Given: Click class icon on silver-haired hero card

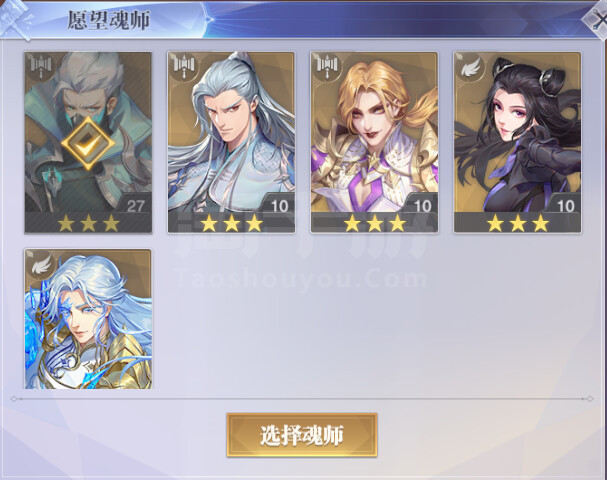Looking at the screenshot, I should pos(184,66).
